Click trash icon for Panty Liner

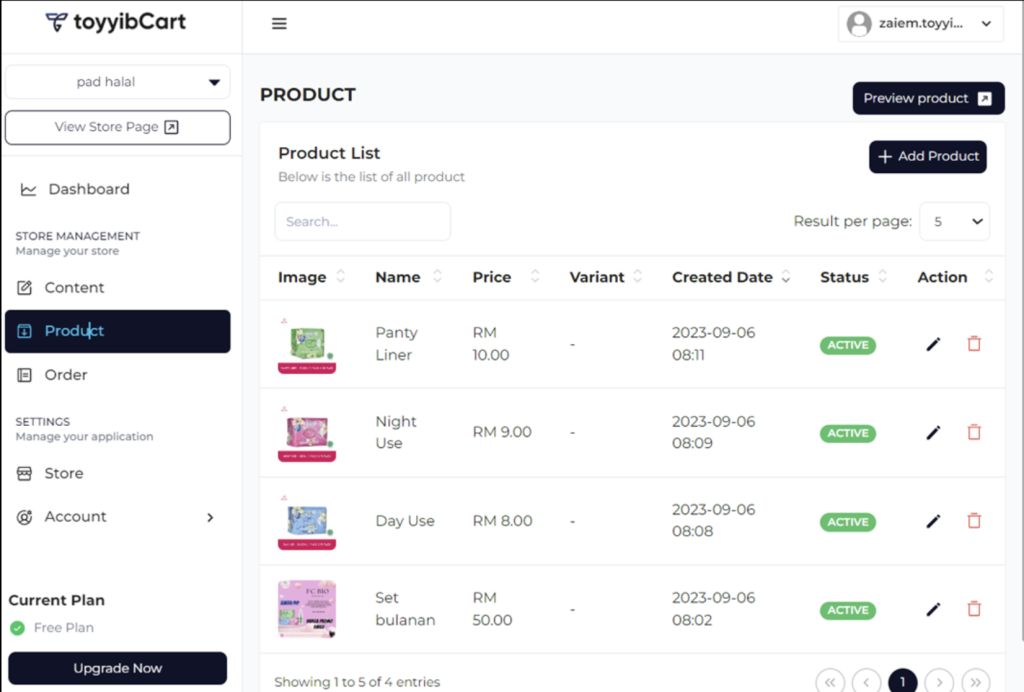pos(974,344)
